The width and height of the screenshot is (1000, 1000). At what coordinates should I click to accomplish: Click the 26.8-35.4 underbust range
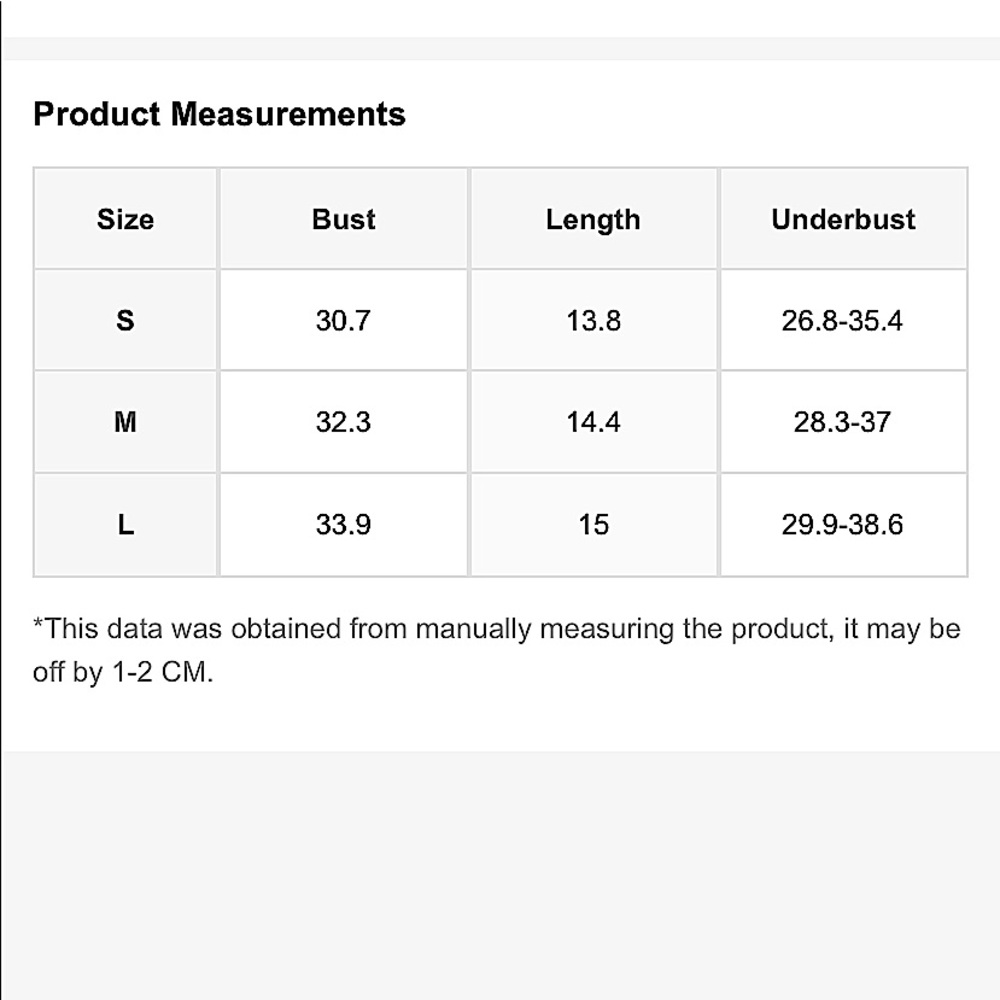pos(842,321)
